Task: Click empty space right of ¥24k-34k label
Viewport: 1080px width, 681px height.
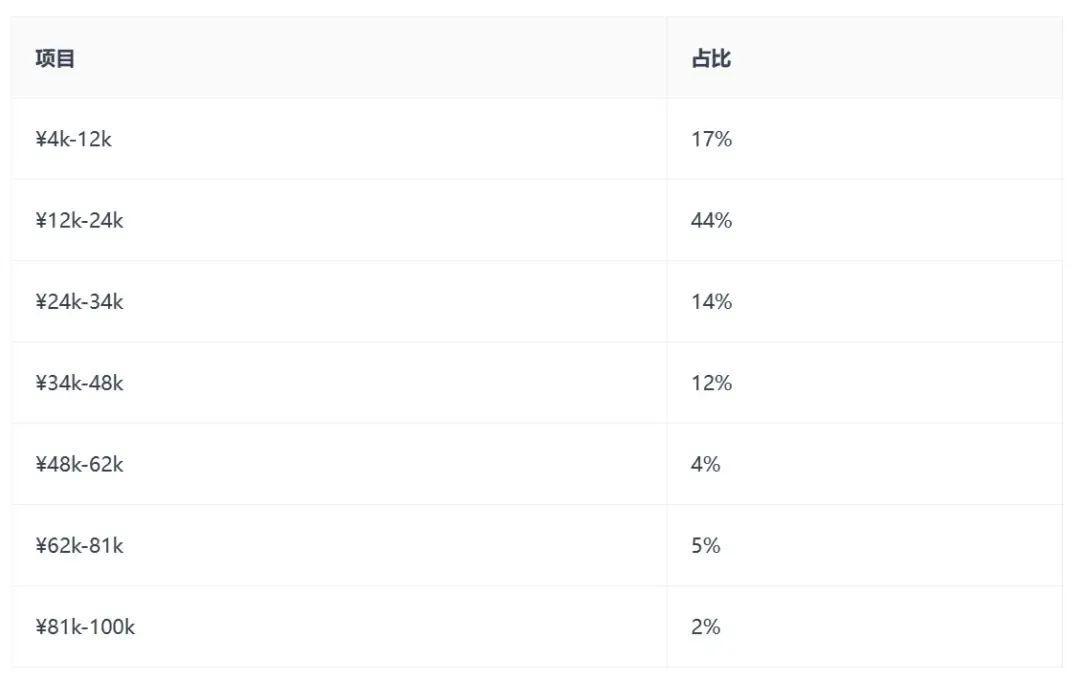Action: 393,302
